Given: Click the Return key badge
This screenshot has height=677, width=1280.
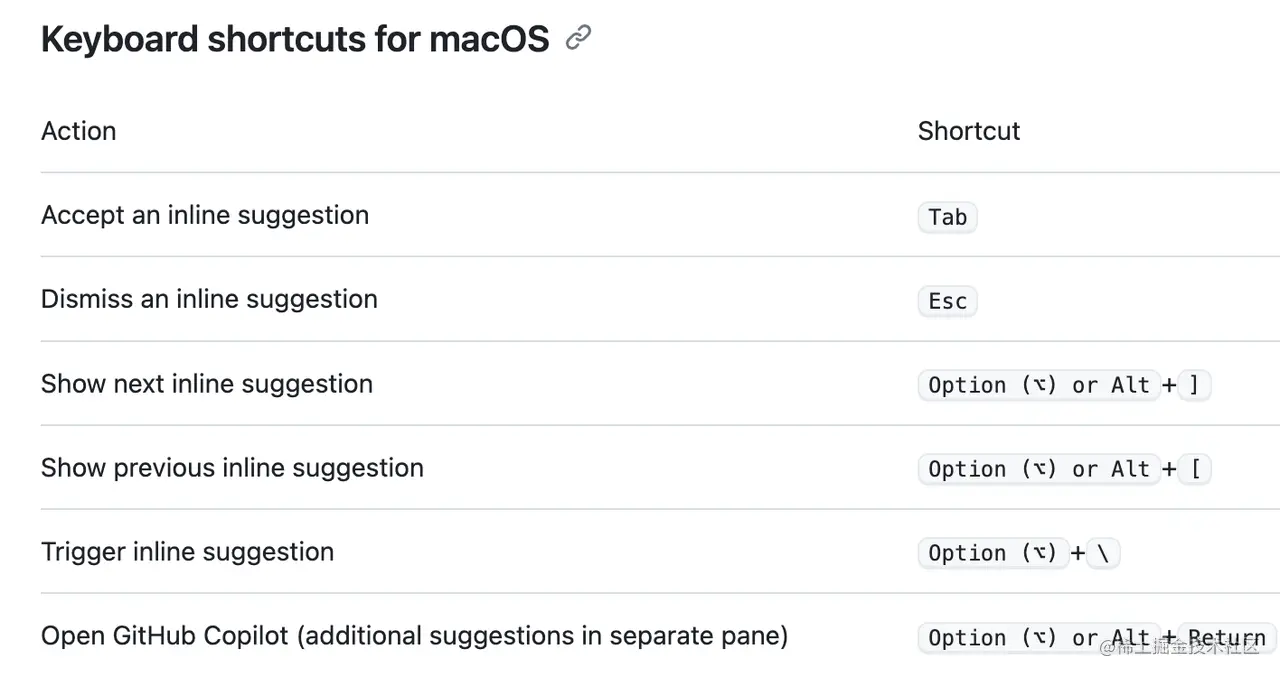Looking at the screenshot, I should (x=1227, y=638).
